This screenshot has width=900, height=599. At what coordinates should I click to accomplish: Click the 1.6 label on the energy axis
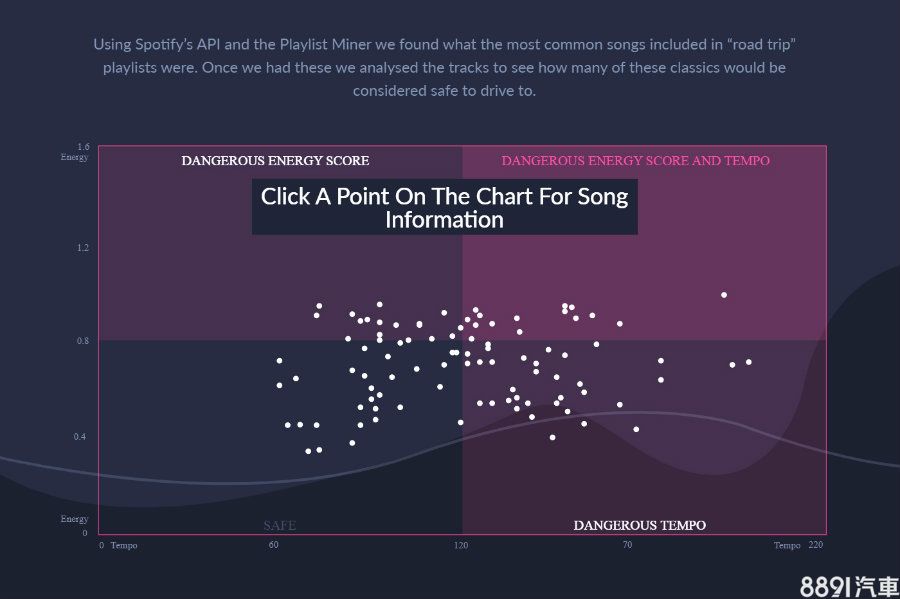point(83,147)
